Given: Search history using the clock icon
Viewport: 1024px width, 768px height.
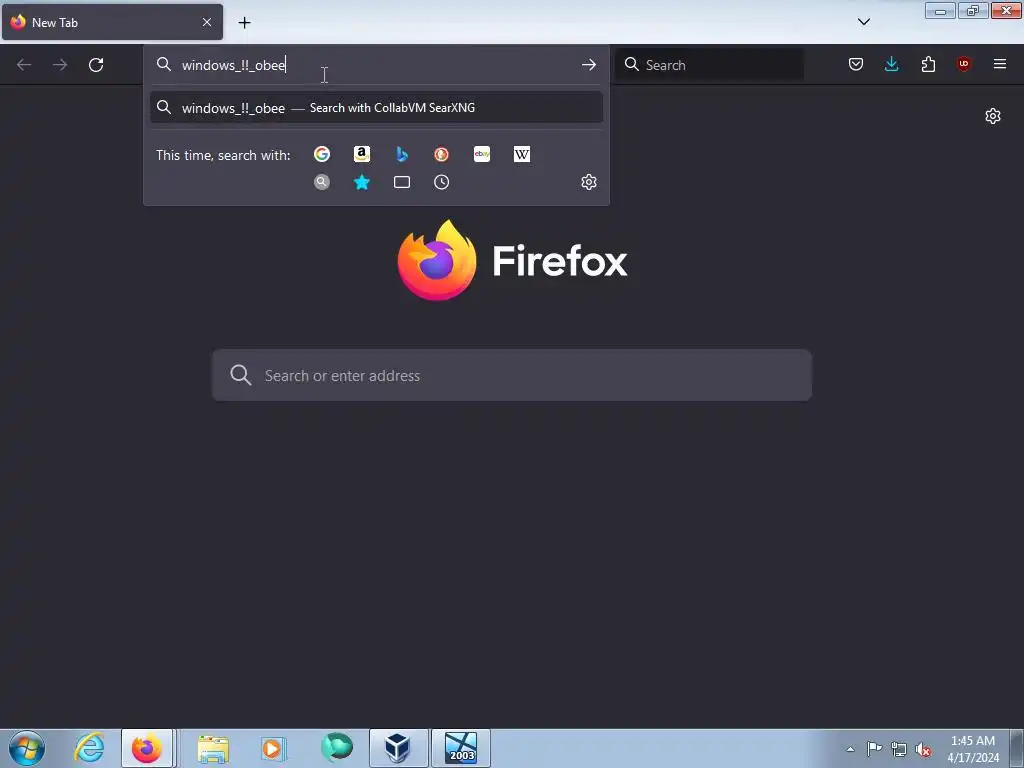Looking at the screenshot, I should click(441, 182).
